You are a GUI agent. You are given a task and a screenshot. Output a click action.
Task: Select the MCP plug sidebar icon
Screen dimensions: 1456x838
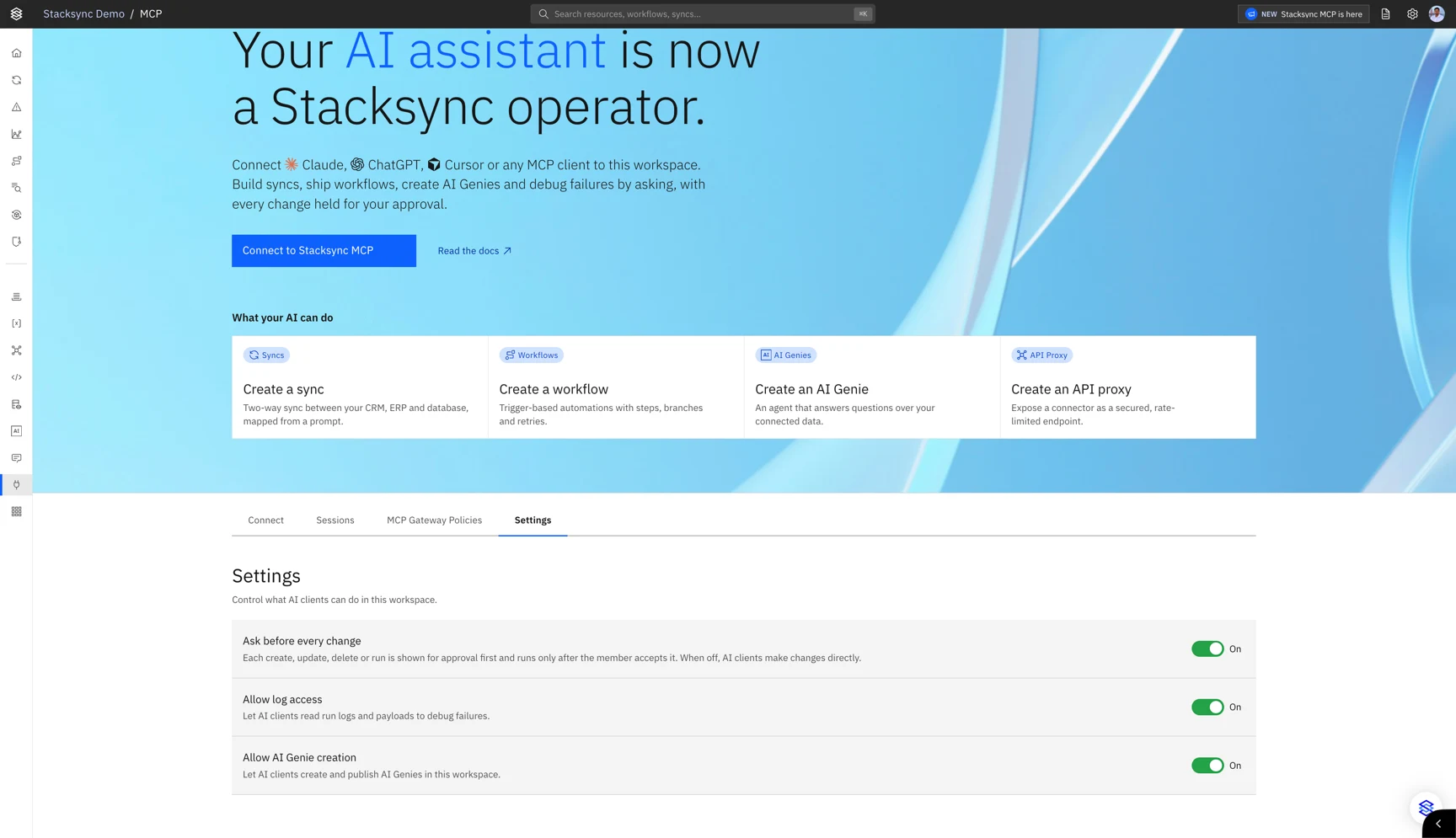tap(16, 485)
